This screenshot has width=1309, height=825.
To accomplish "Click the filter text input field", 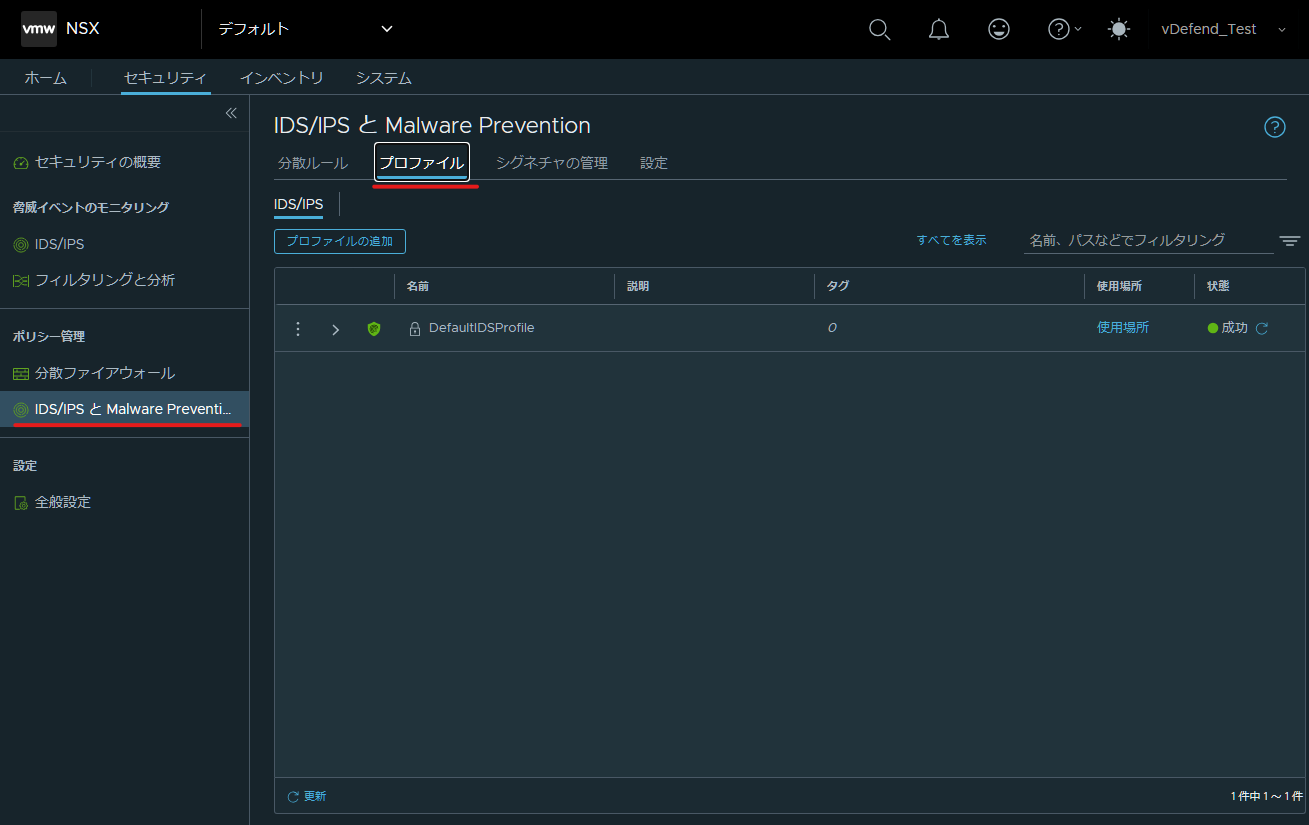I will coord(1148,240).
